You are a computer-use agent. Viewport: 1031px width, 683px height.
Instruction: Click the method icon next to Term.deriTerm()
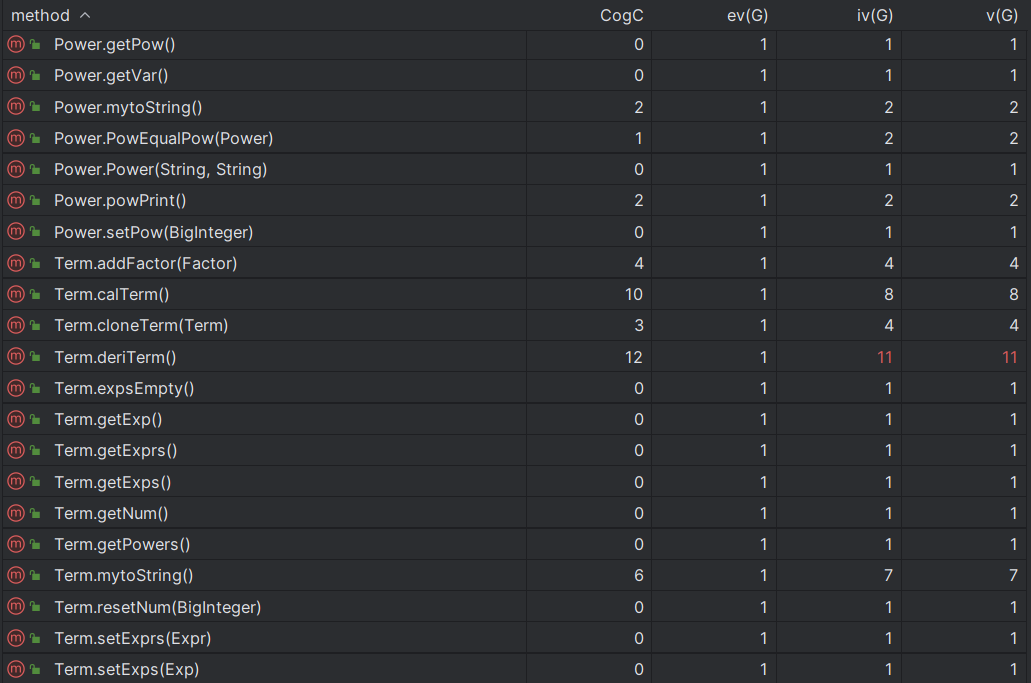[x=15, y=357]
